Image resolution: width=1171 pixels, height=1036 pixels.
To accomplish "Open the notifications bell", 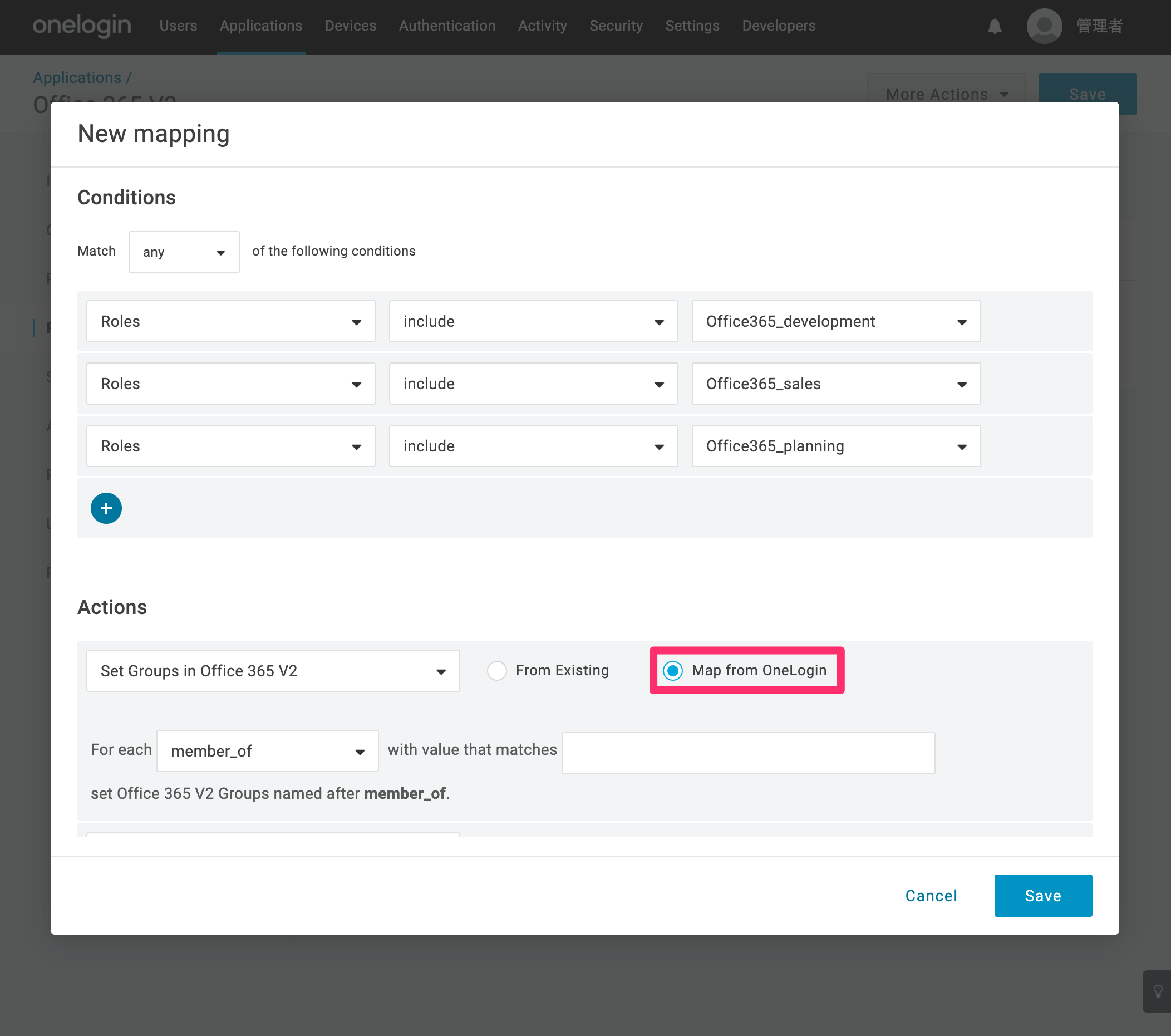I will (x=995, y=26).
